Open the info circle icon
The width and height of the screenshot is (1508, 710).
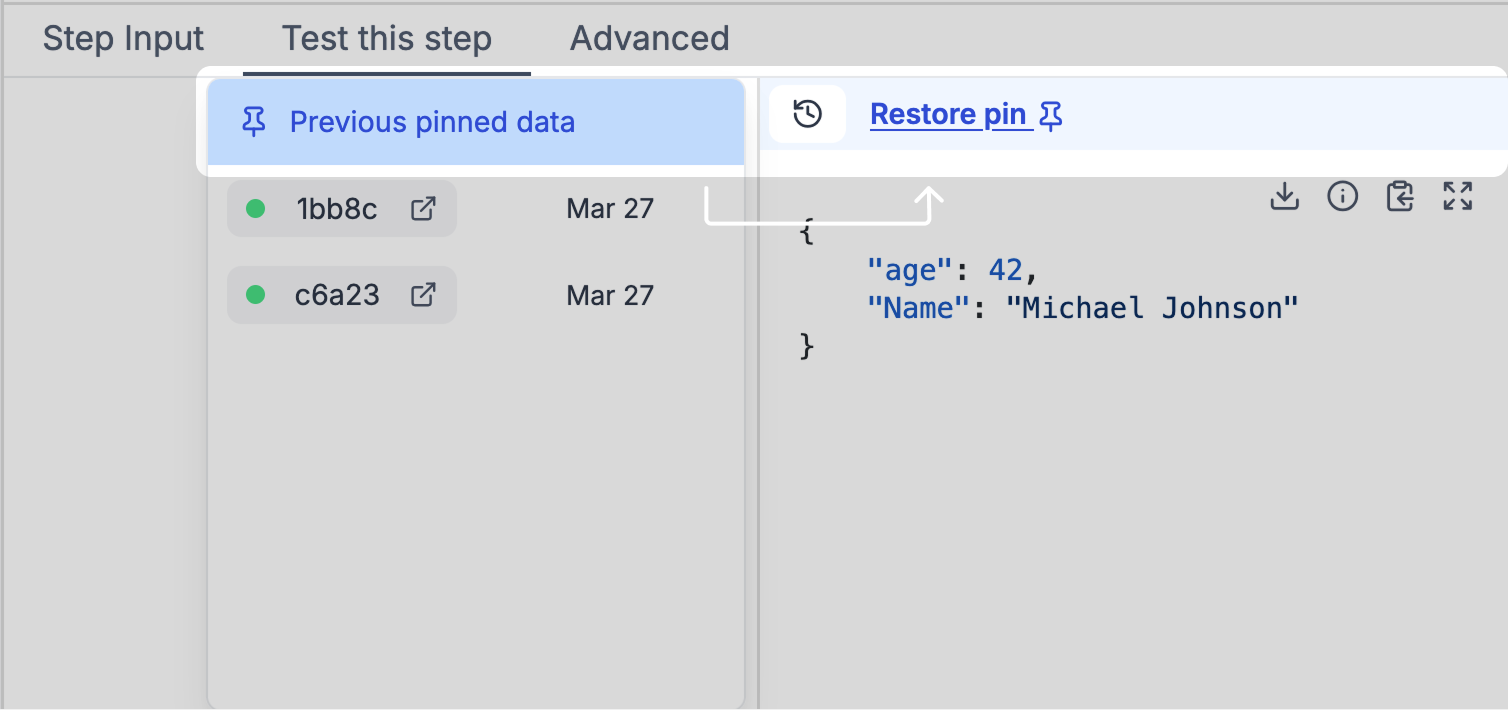1342,196
